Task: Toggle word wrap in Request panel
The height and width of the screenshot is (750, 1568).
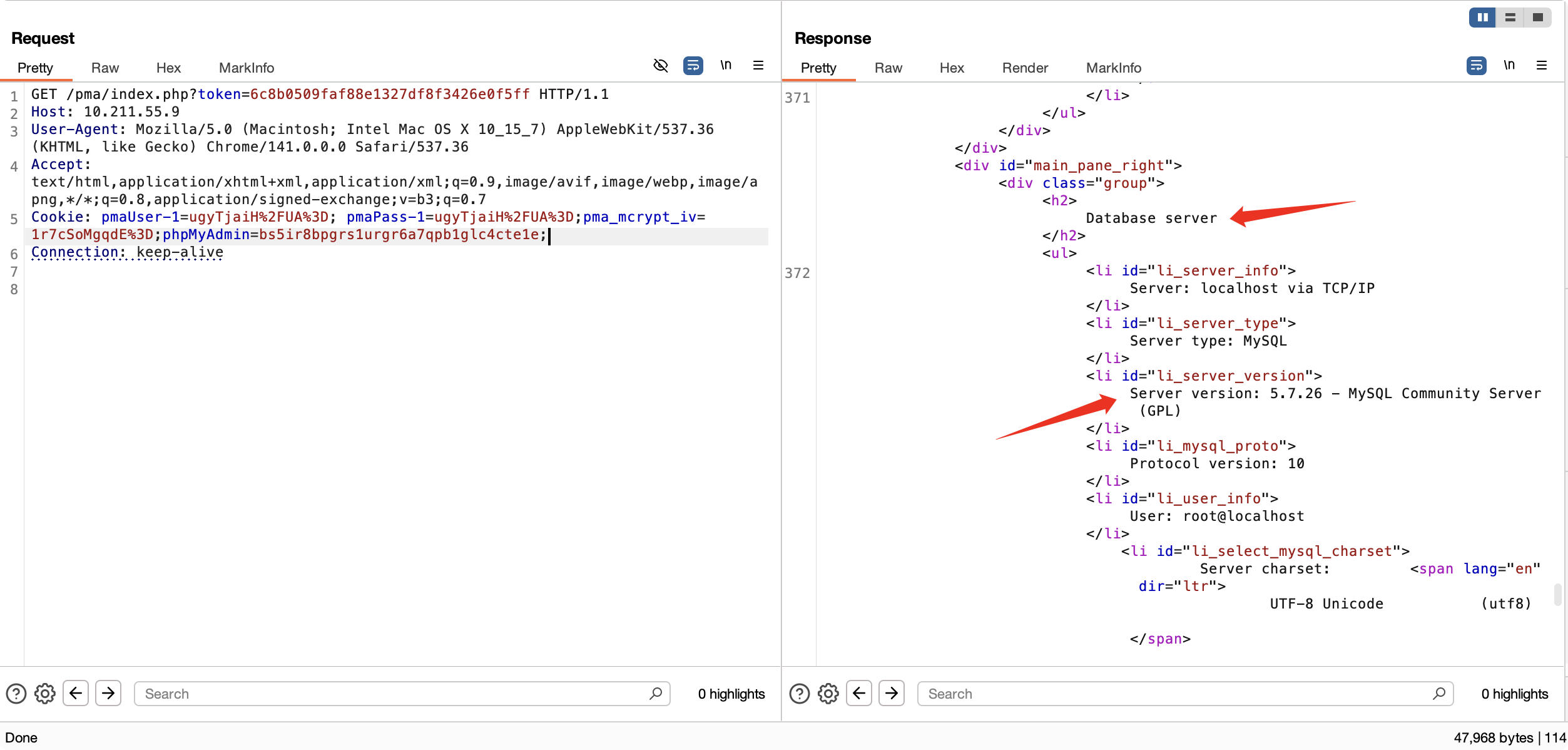Action: click(x=693, y=66)
